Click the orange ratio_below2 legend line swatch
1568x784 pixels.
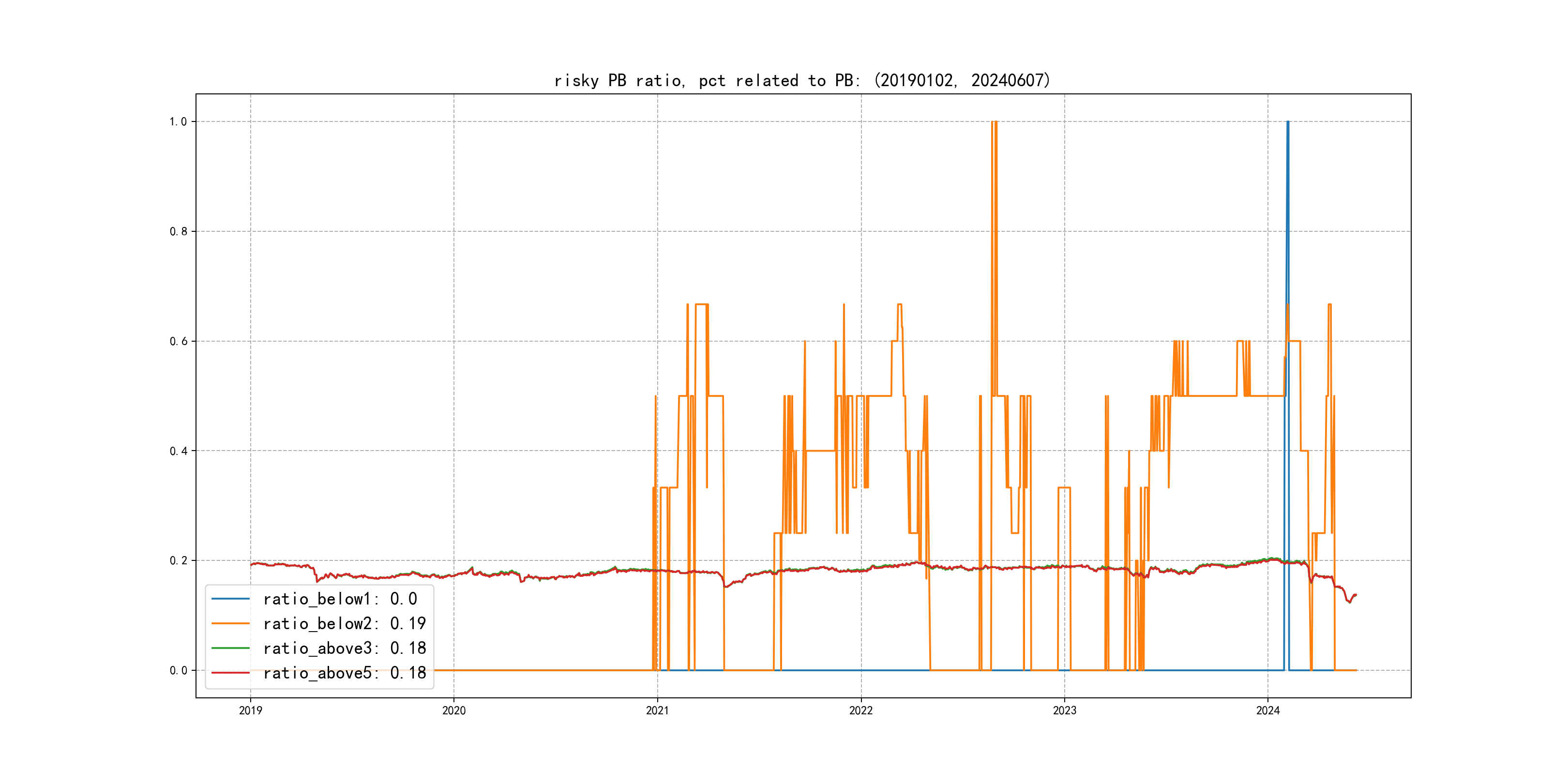pyautogui.click(x=230, y=623)
